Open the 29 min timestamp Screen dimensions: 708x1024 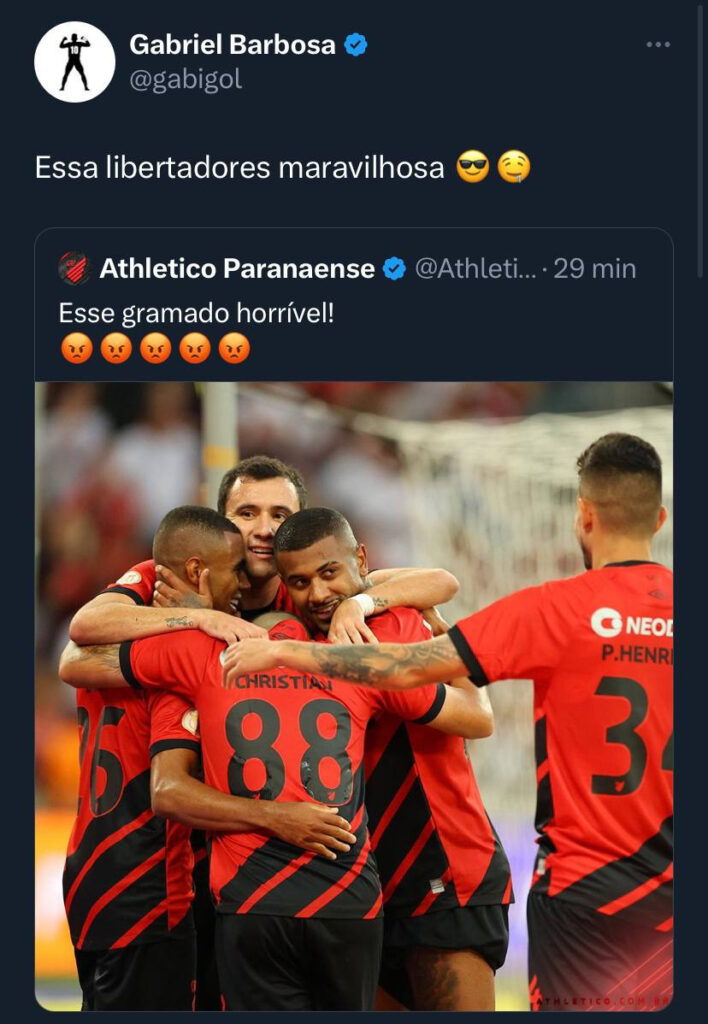595,268
